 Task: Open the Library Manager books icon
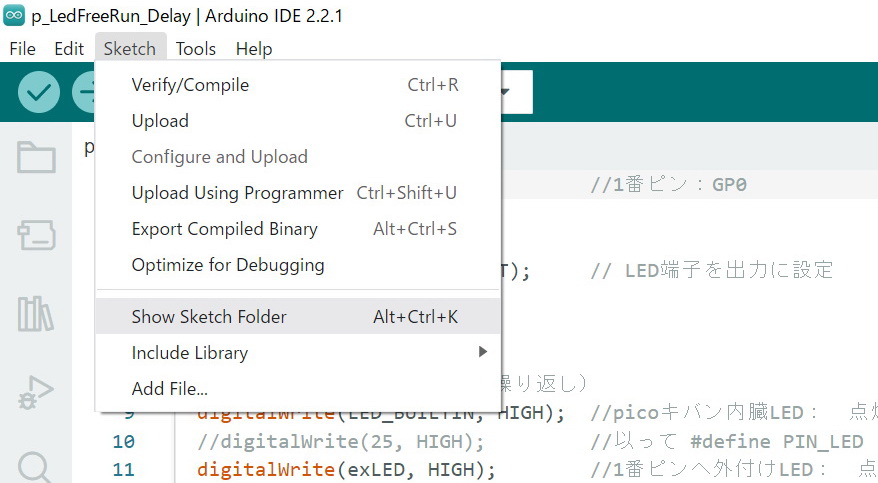click(x=36, y=313)
